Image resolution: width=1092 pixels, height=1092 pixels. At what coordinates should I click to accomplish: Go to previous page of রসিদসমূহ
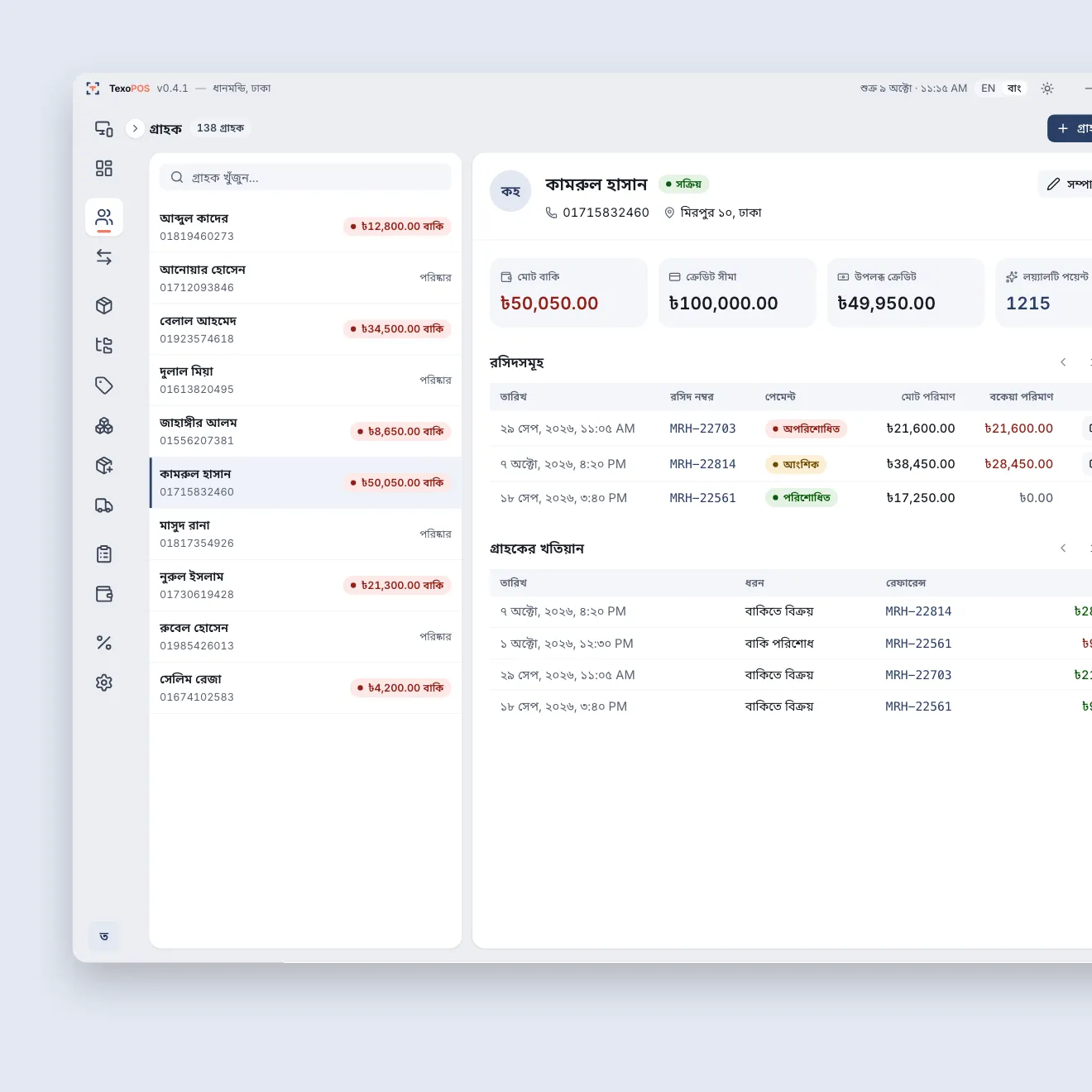pyautogui.click(x=1063, y=362)
